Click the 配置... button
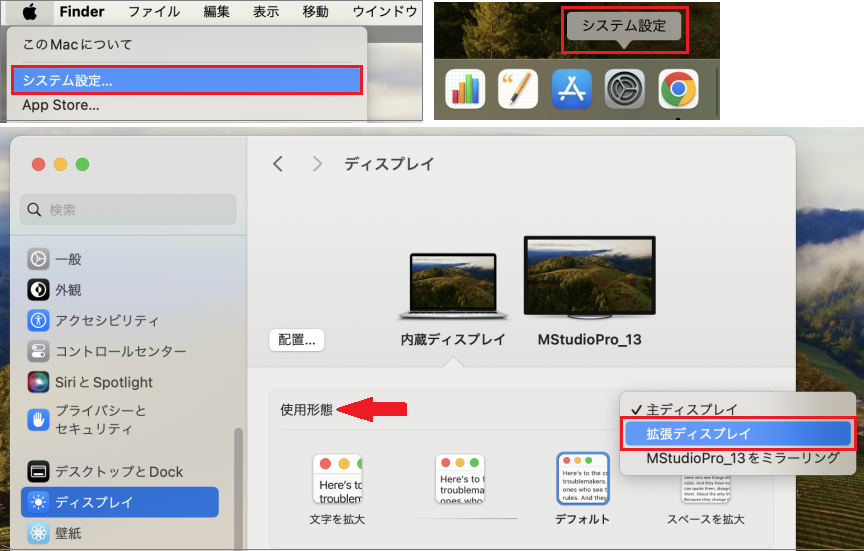 pos(297,340)
